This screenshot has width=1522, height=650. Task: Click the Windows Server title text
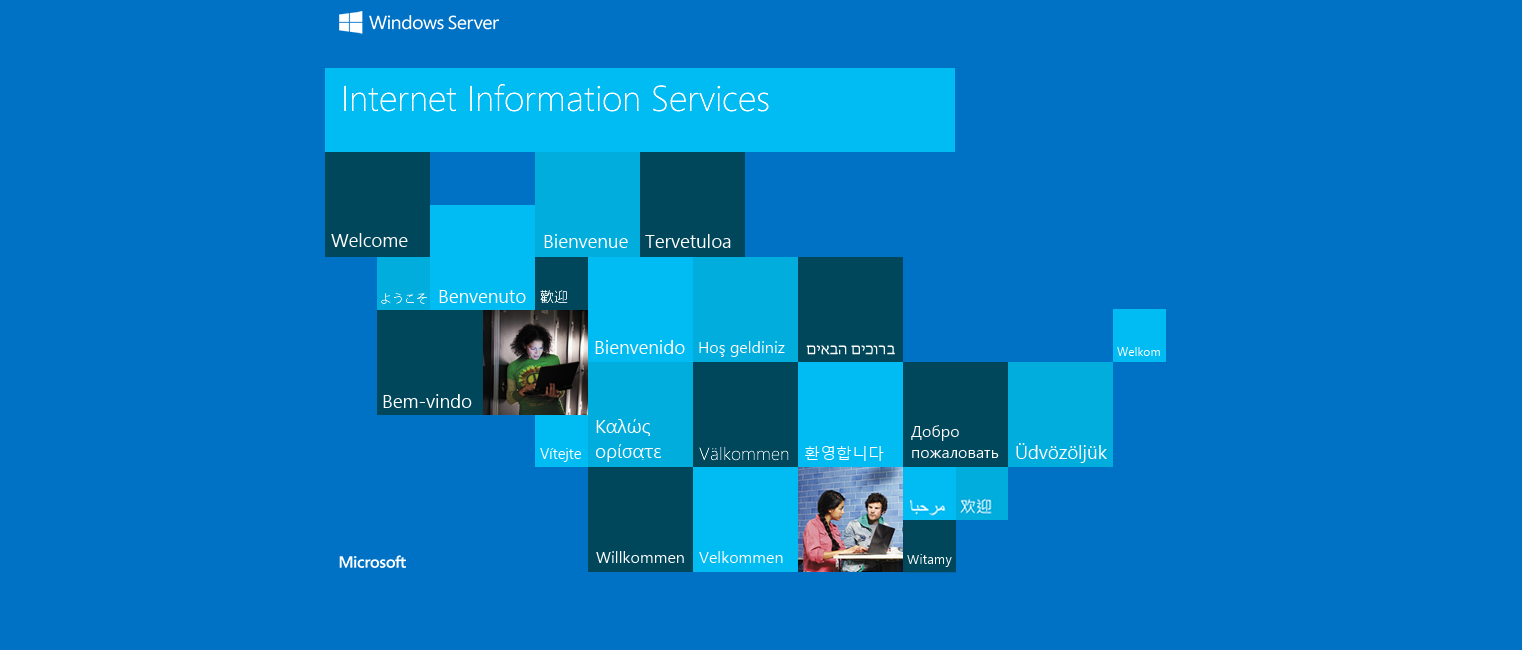[x=434, y=23]
